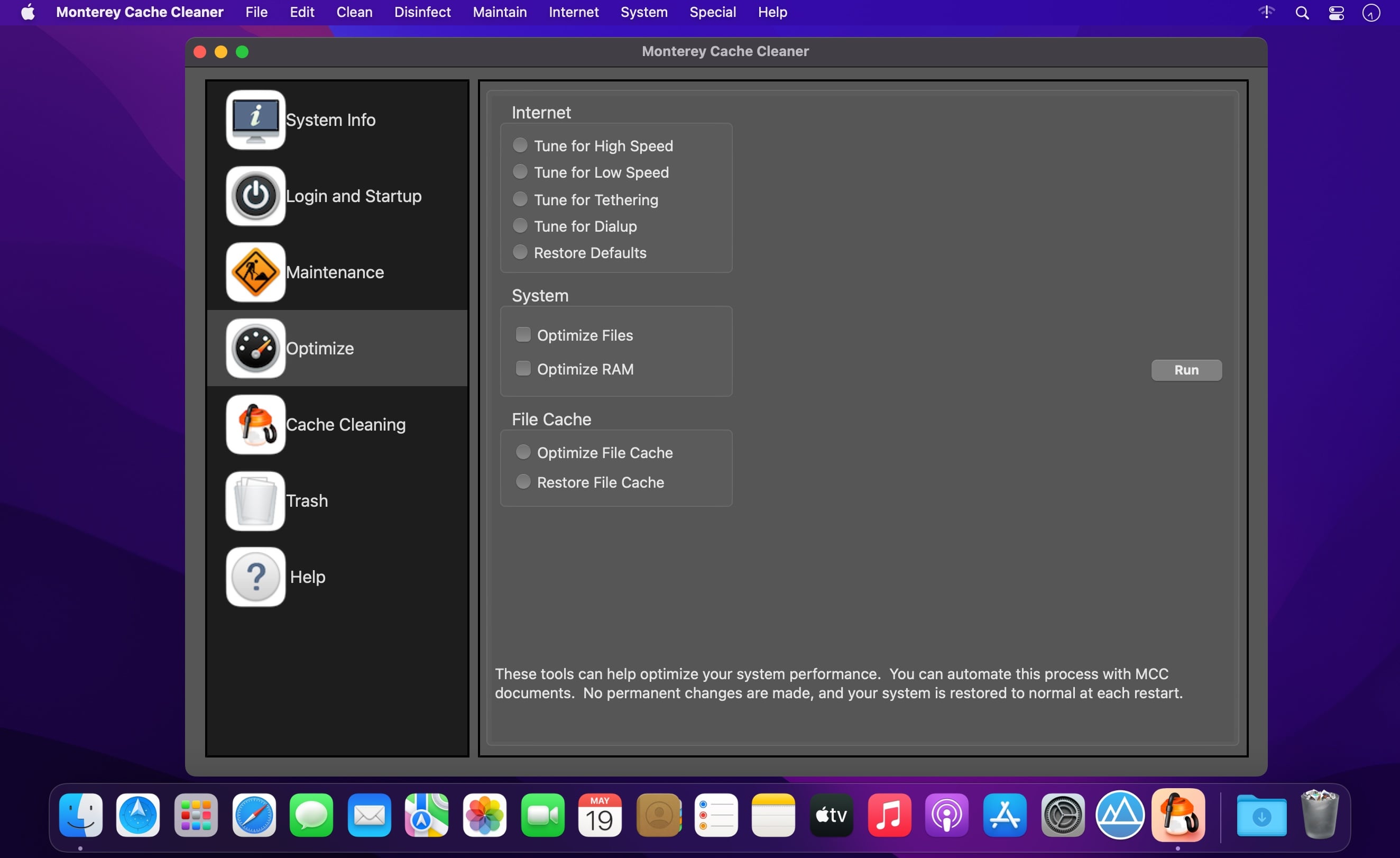Open Mail app in the dock

click(370, 815)
